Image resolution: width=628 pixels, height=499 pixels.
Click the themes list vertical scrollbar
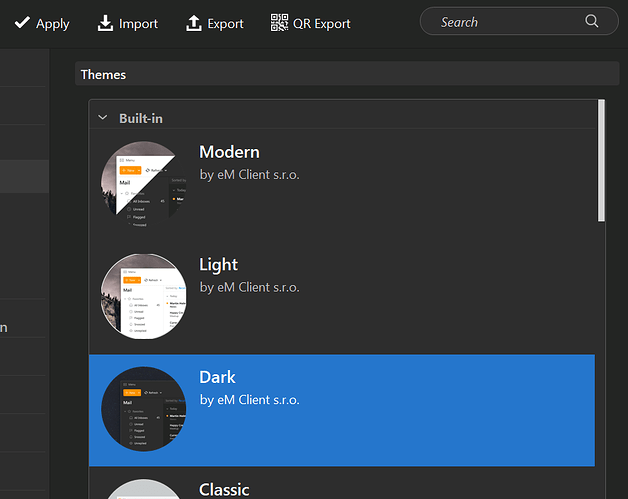pyautogui.click(x=601, y=160)
